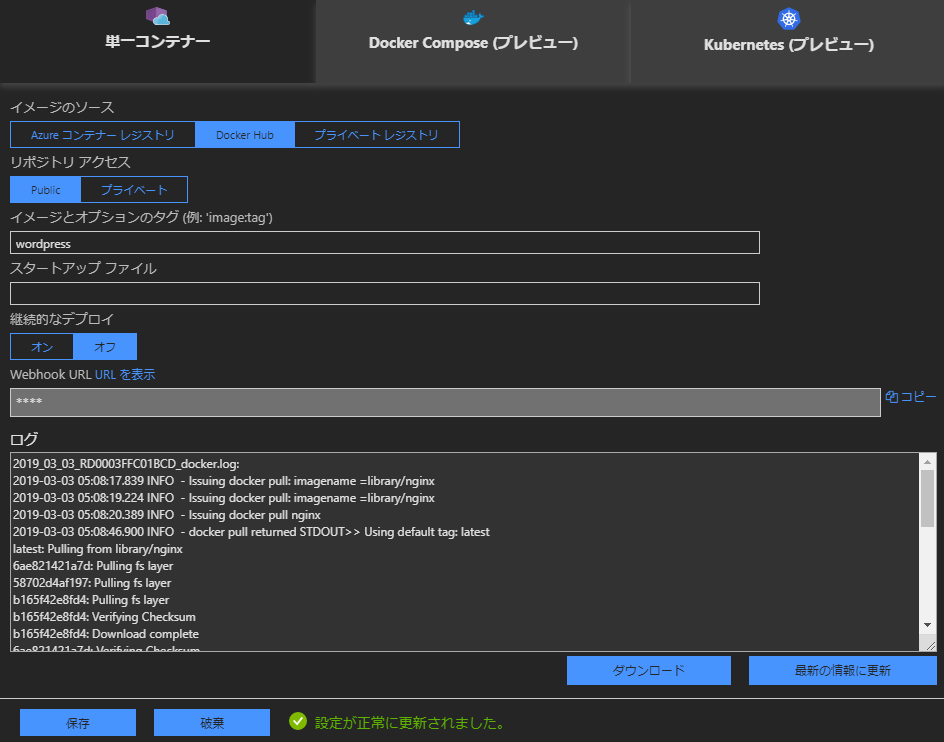Click the 継続的なデプロイ label
Viewport: 944px width, 742px height.
point(62,319)
